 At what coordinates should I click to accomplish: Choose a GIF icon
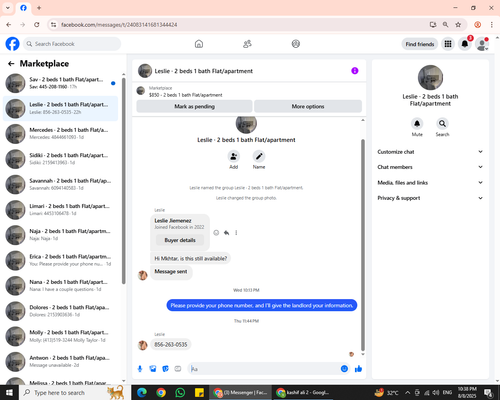(178, 369)
